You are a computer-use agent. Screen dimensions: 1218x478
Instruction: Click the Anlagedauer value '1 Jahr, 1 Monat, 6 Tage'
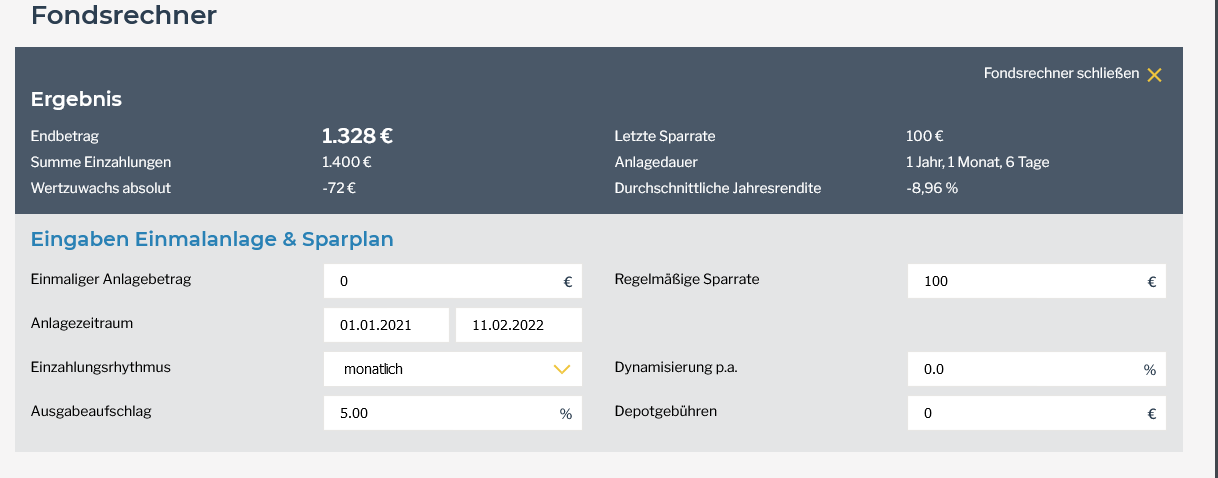click(977, 162)
